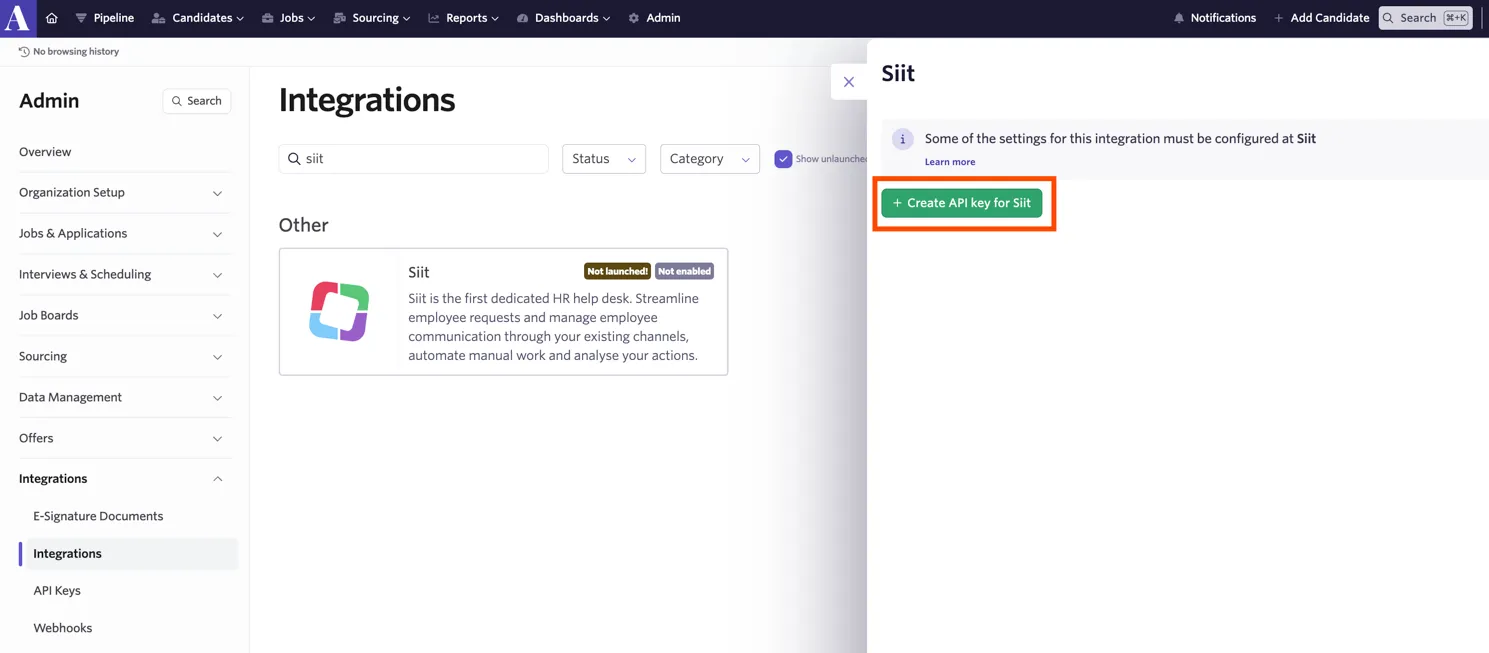Image resolution: width=1489 pixels, height=653 pixels.
Task: Click the Not launched! badge
Action: point(618,271)
